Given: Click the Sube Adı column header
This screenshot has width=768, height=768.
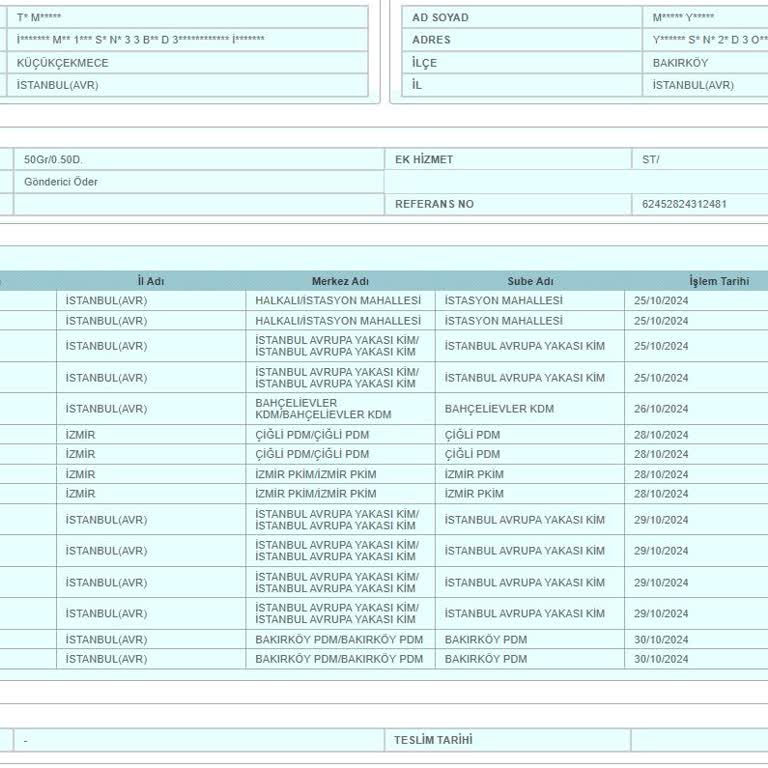Looking at the screenshot, I should [530, 281].
